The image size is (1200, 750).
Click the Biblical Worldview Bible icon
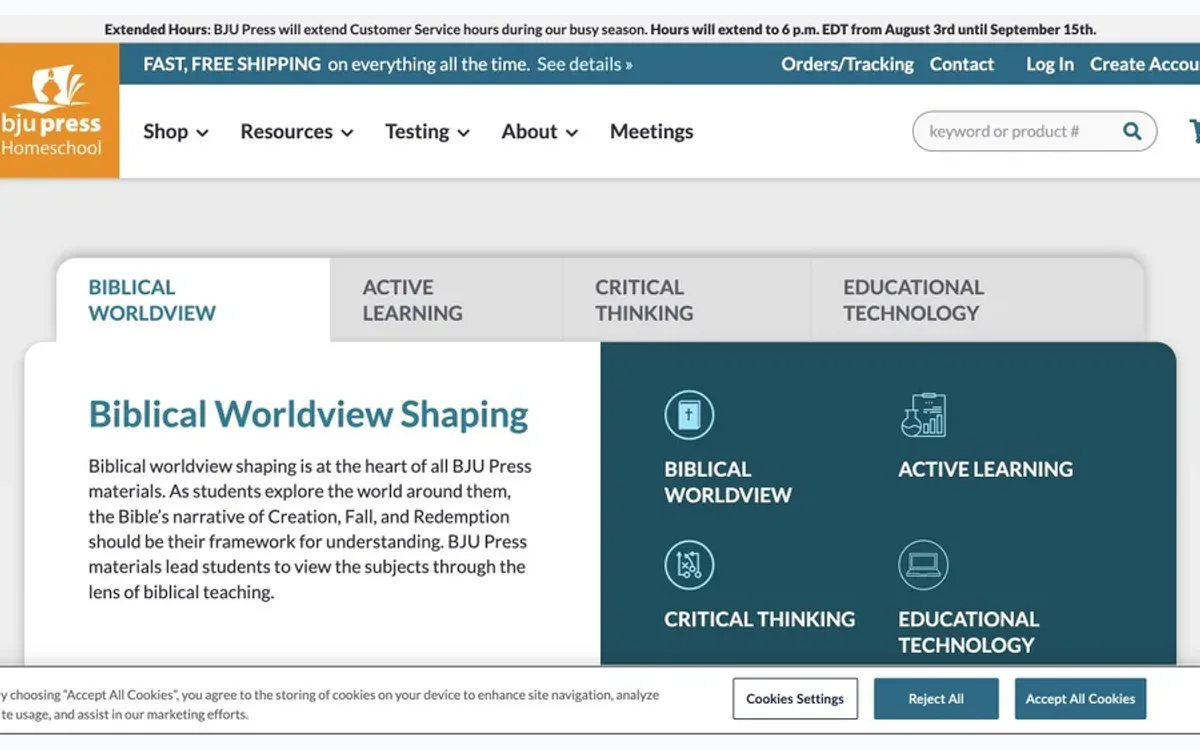coord(689,415)
